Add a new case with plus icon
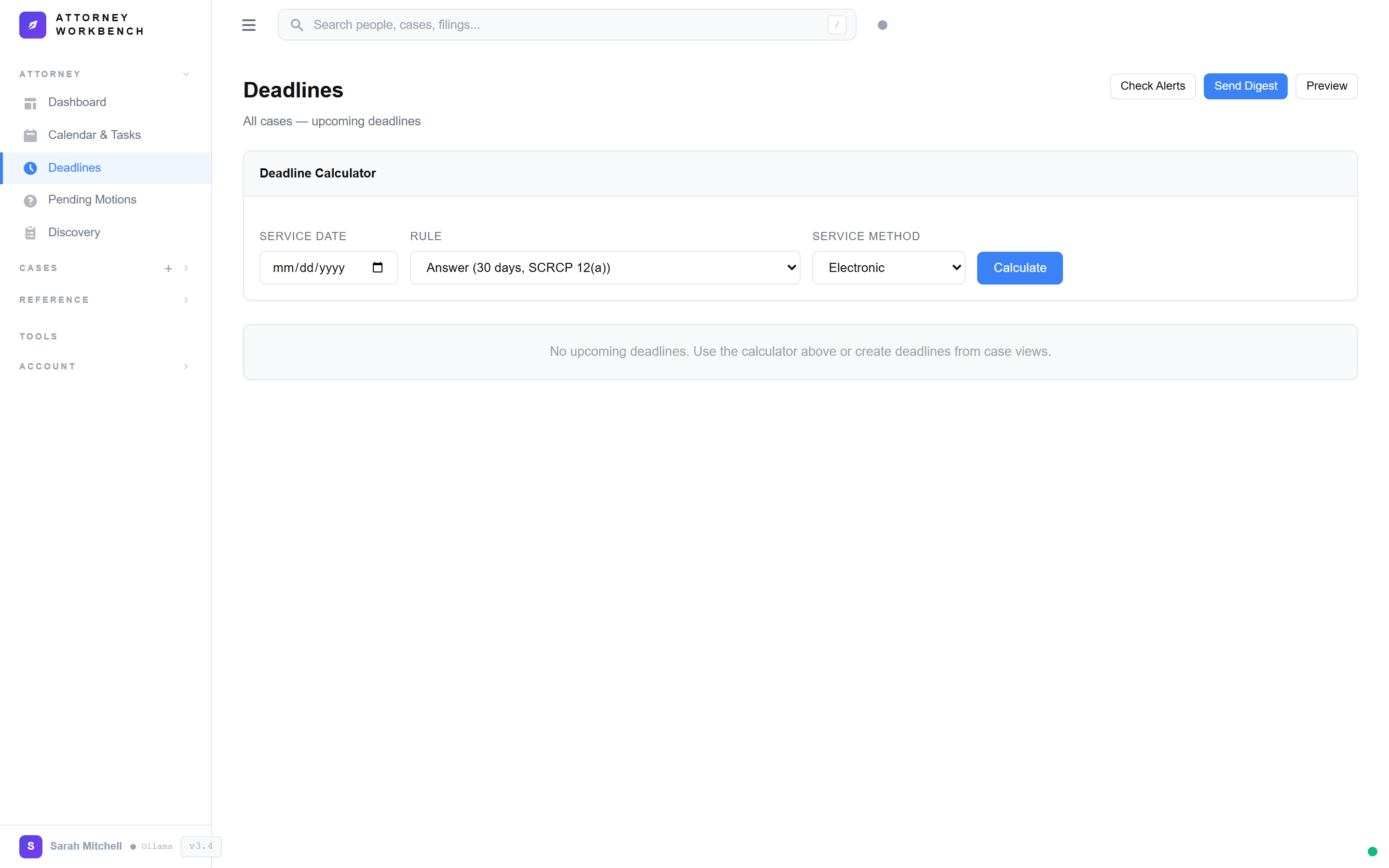This screenshot has height=868, width=1389. pos(168,269)
